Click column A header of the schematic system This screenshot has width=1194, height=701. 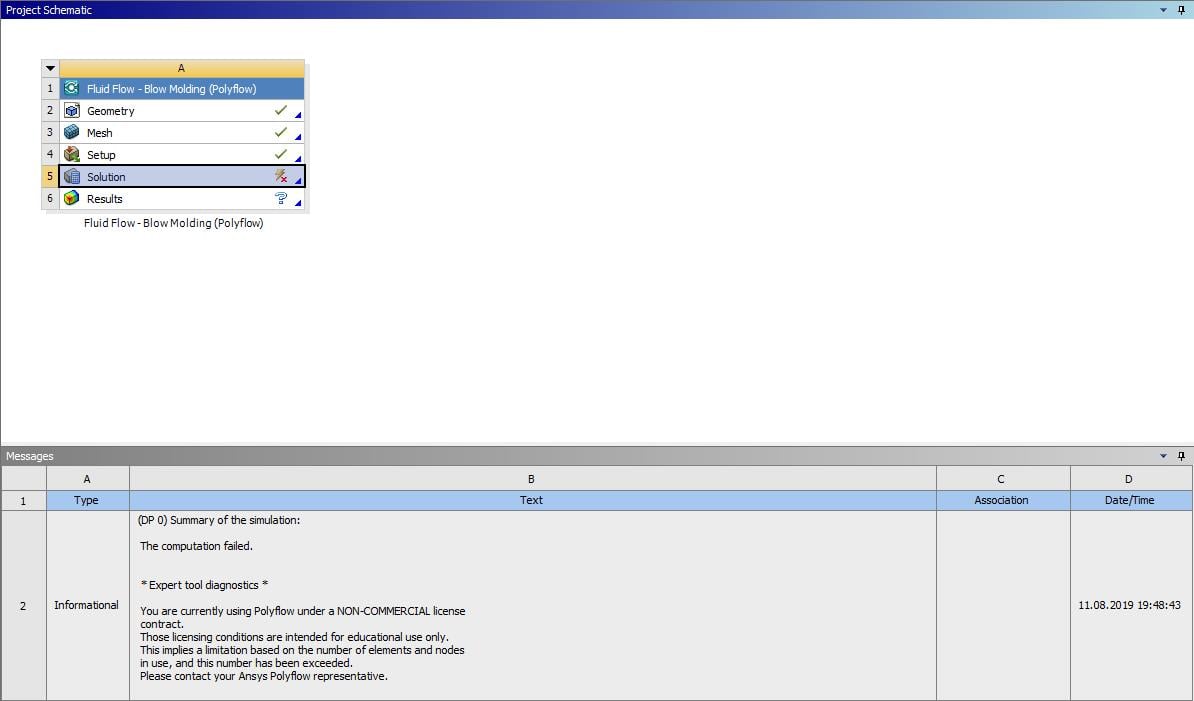[x=181, y=69]
